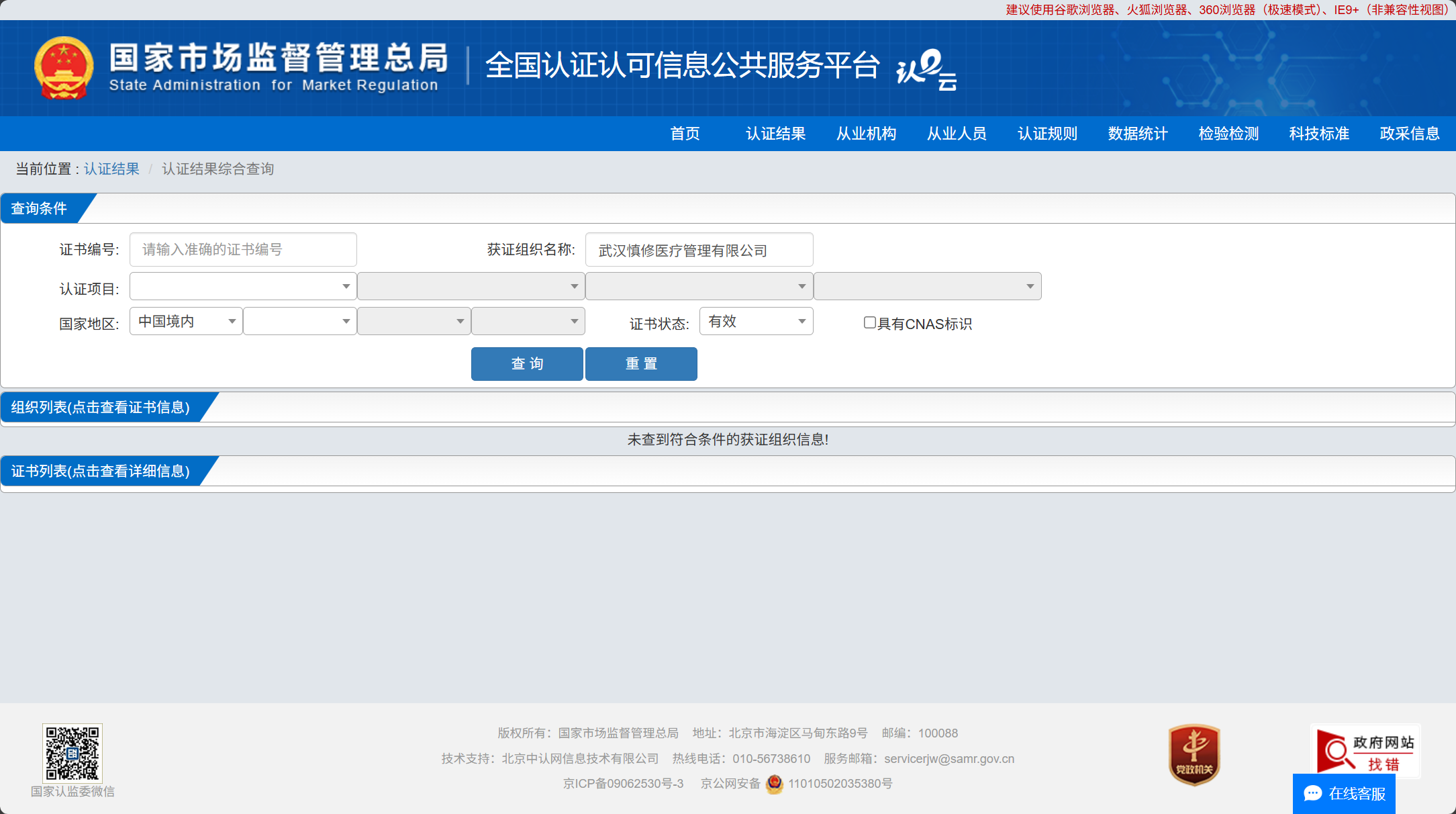This screenshot has height=814, width=1456.
Task: Click the 党政机关 shield badge
Action: [1194, 755]
